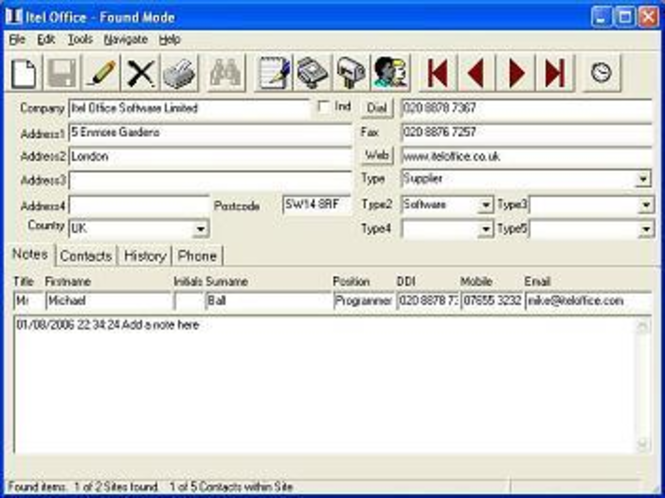Click the Address1 field
The image size is (665, 498).
(210, 133)
